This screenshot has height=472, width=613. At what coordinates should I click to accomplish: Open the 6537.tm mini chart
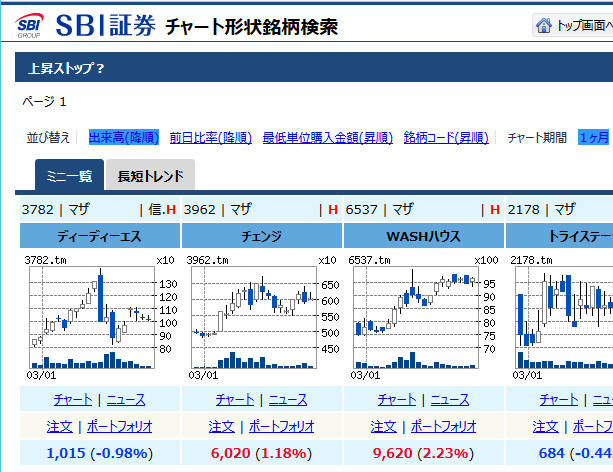coord(424,317)
